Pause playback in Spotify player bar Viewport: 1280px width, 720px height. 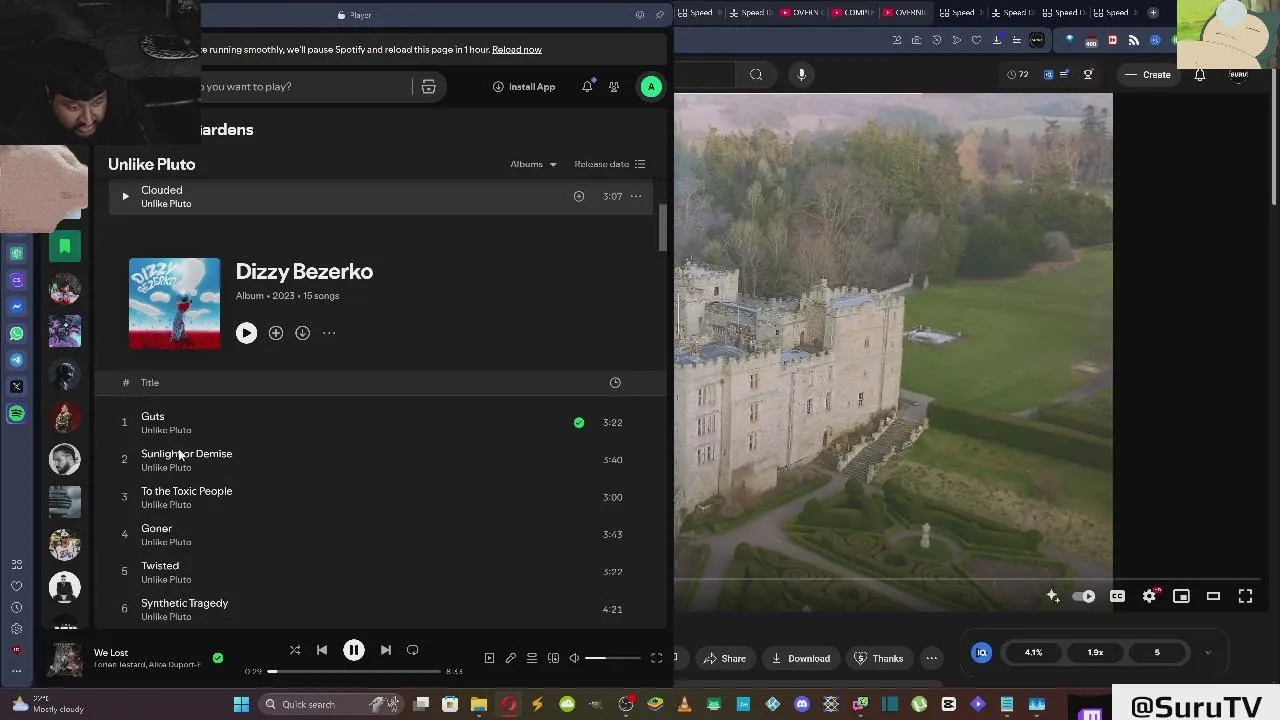353,650
